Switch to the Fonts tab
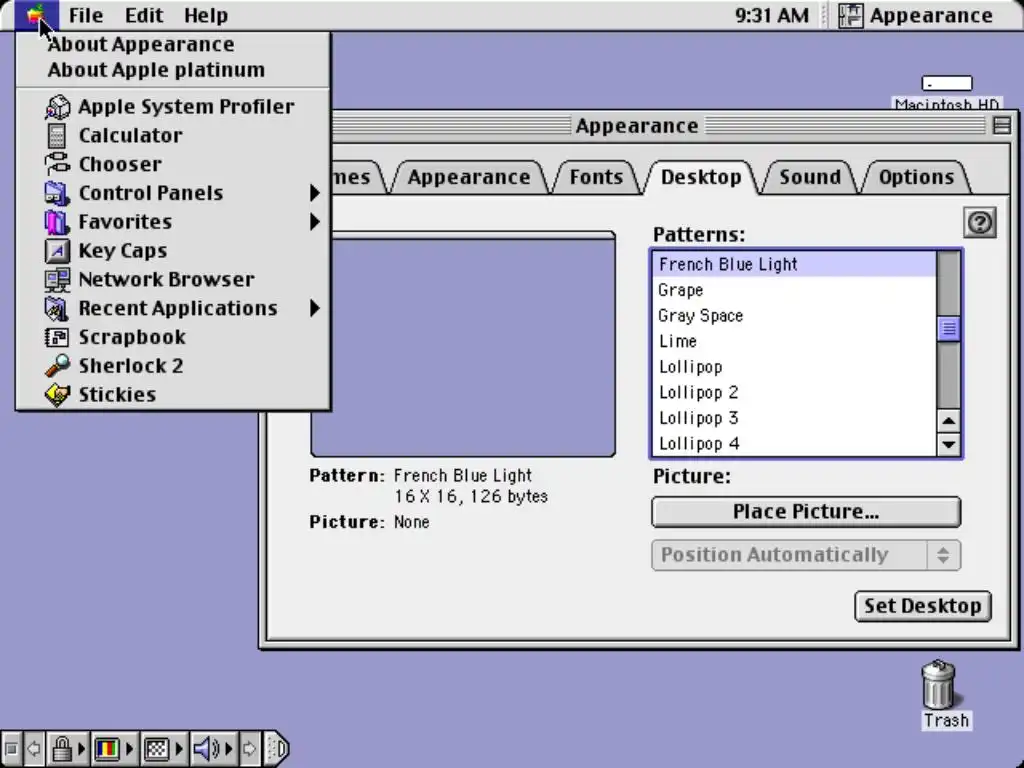 point(596,177)
